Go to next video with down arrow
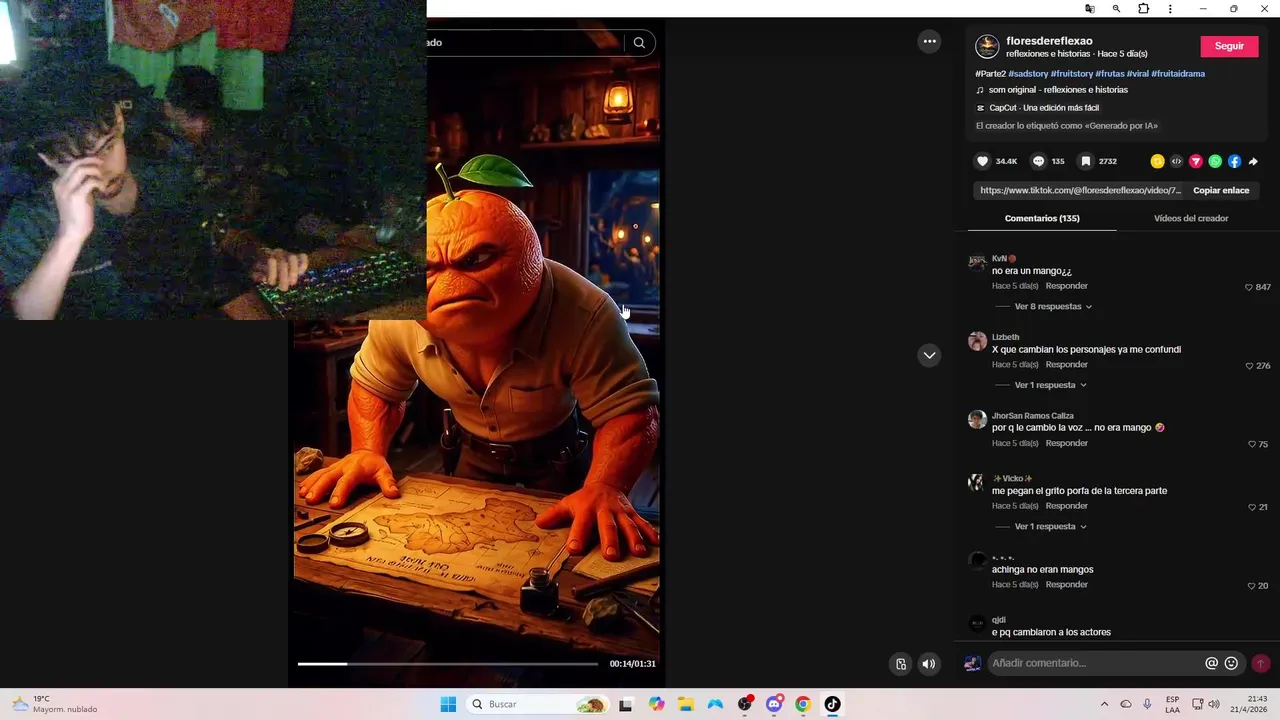This screenshot has height=720, width=1280. tap(930, 355)
